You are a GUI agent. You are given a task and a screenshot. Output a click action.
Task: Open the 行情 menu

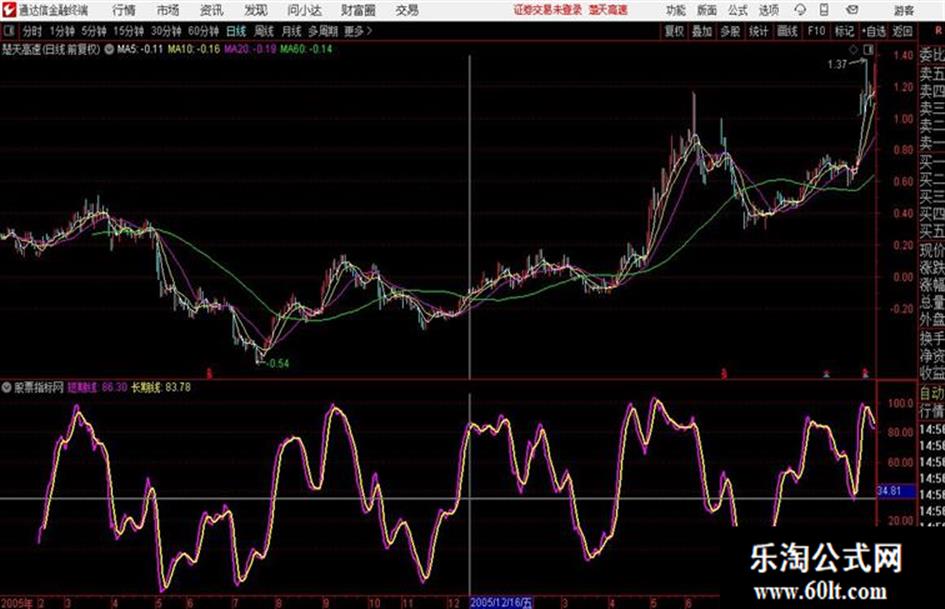[124, 10]
